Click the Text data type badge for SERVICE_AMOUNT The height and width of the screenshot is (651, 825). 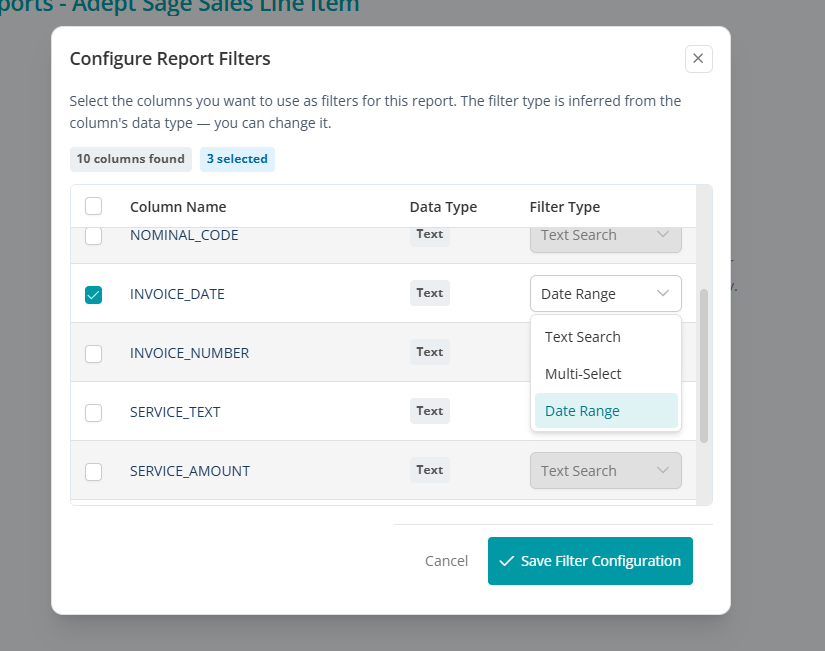tap(430, 470)
